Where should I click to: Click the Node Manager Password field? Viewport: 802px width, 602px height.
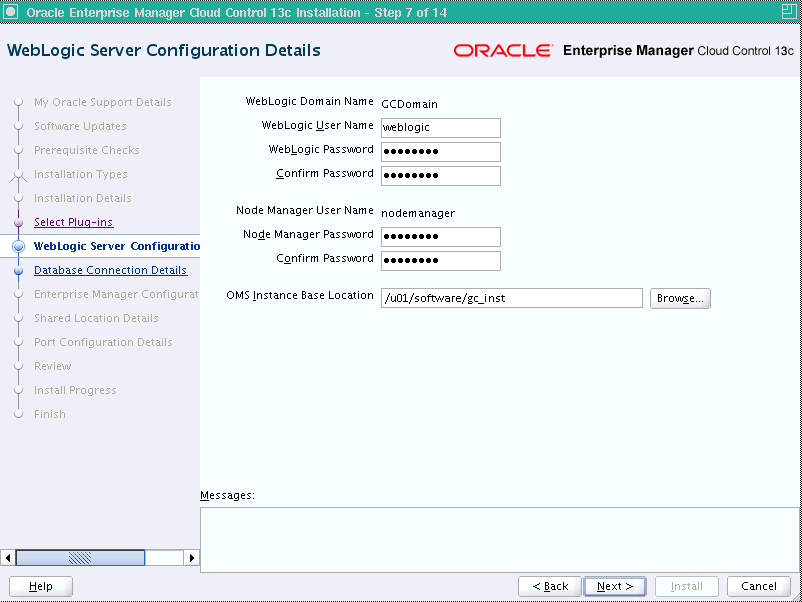pos(440,237)
